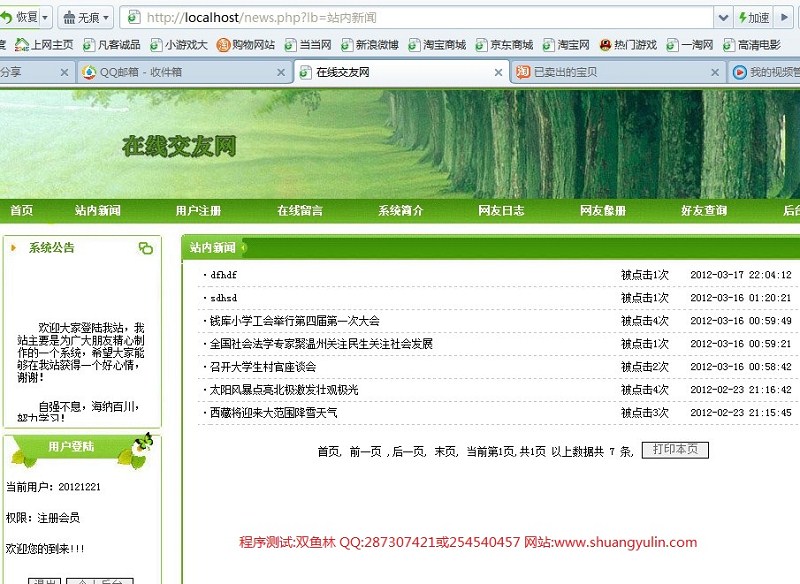Close the 在线交友网 tab
The height and width of the screenshot is (584, 800).
[x=498, y=72]
